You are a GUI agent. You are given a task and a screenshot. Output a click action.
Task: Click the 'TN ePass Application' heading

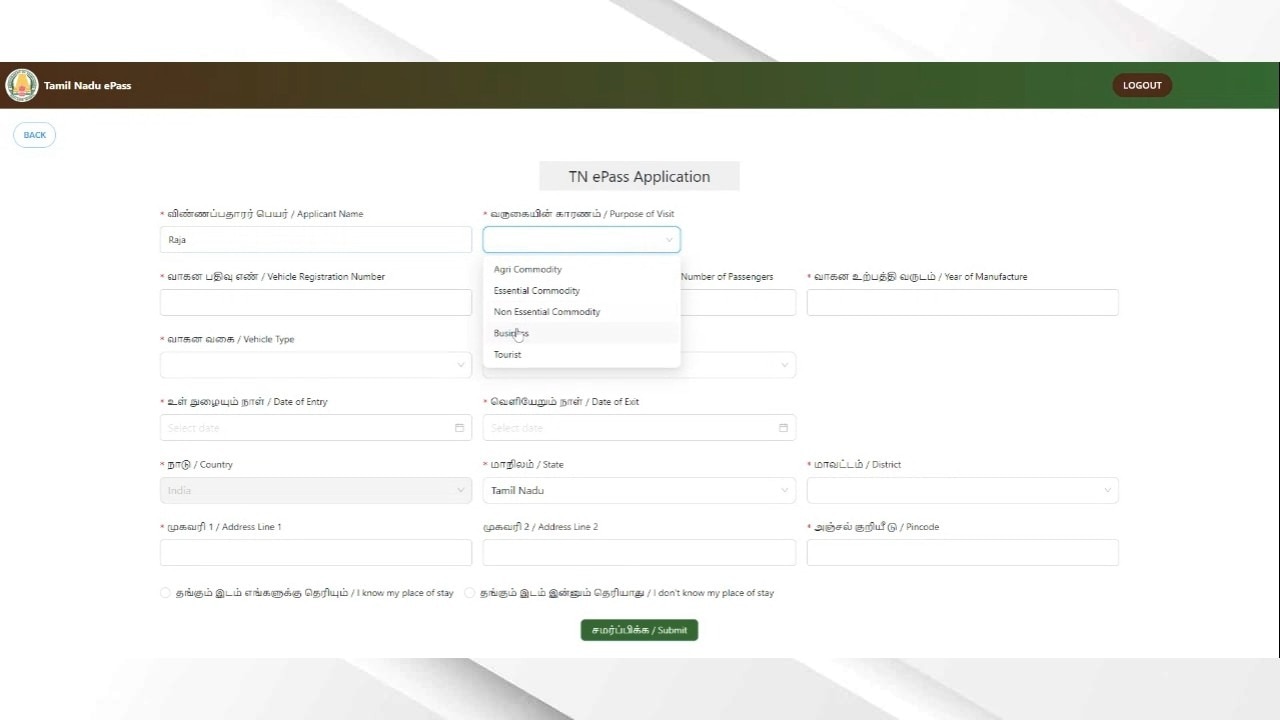639,176
